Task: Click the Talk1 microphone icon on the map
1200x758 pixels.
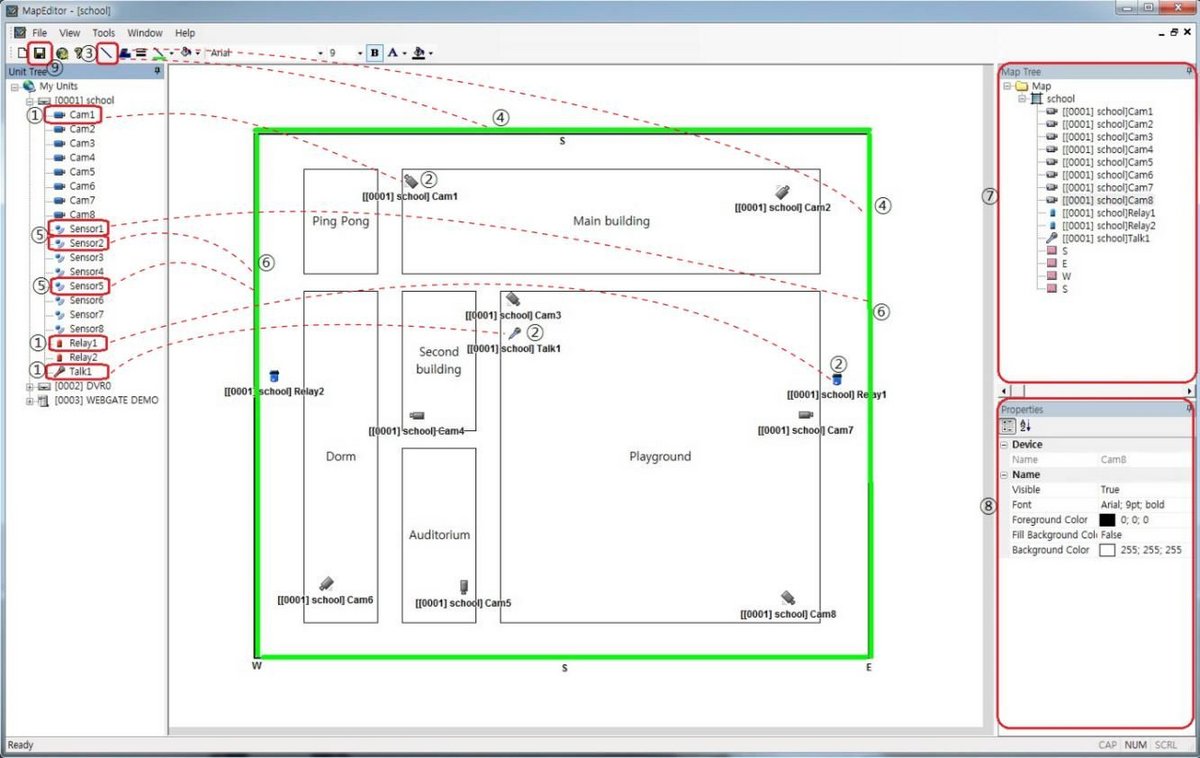Action: point(515,334)
